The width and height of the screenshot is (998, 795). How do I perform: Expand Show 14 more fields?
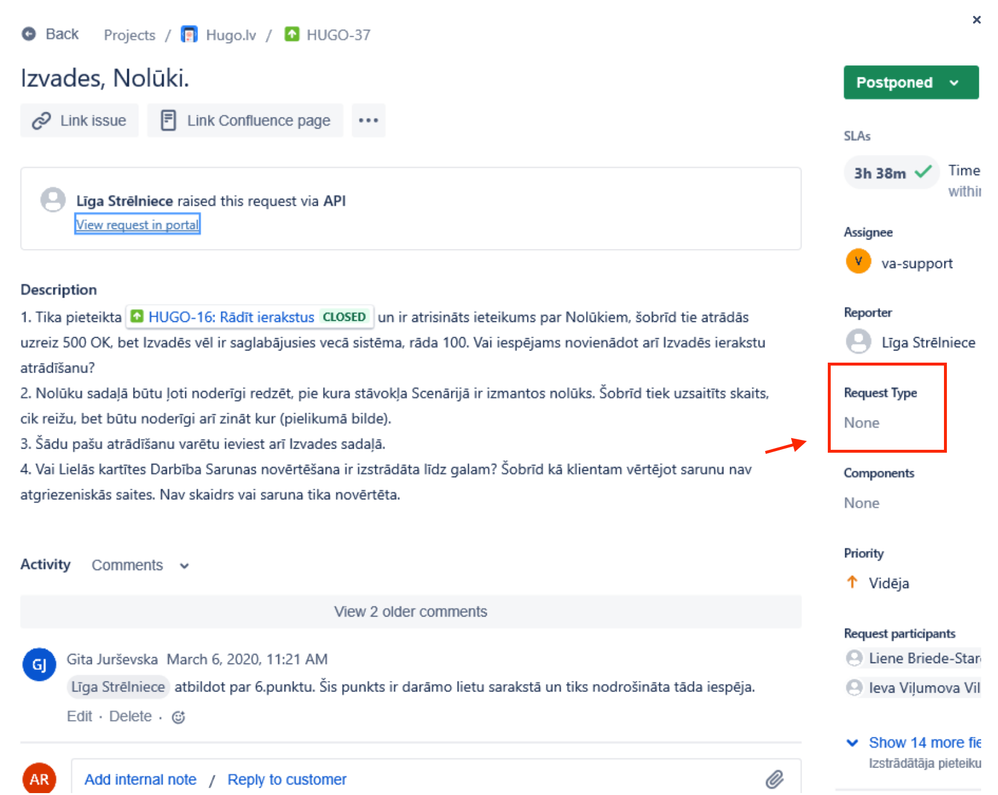coord(914,743)
